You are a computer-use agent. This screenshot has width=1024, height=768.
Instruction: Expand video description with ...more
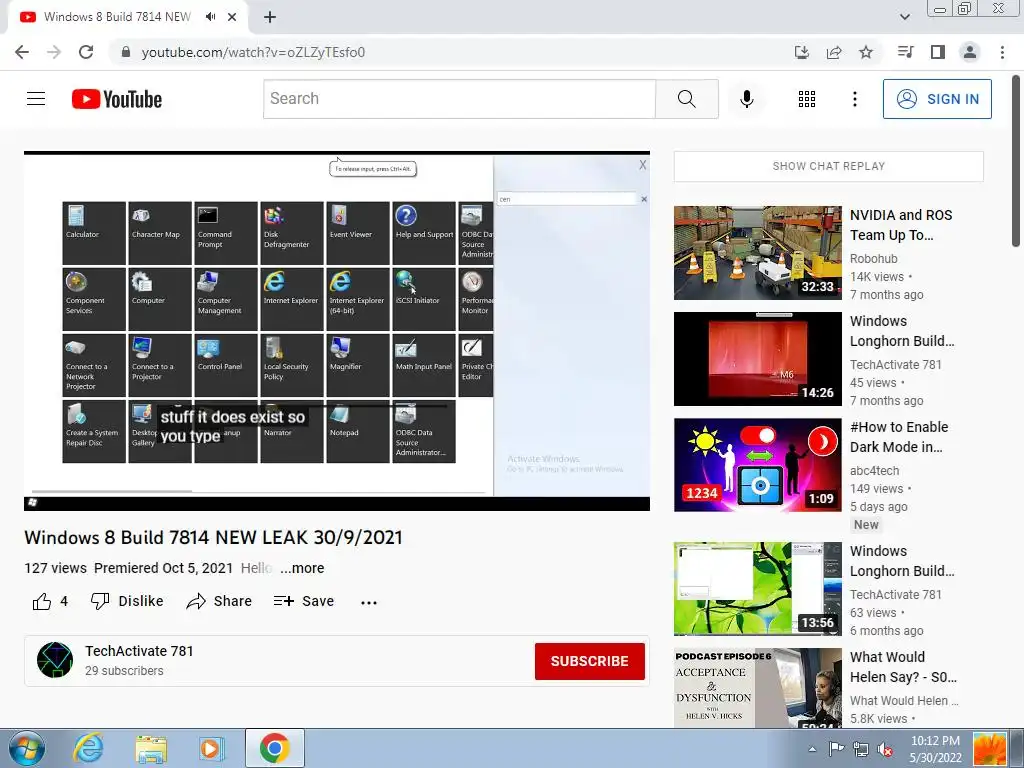click(302, 568)
